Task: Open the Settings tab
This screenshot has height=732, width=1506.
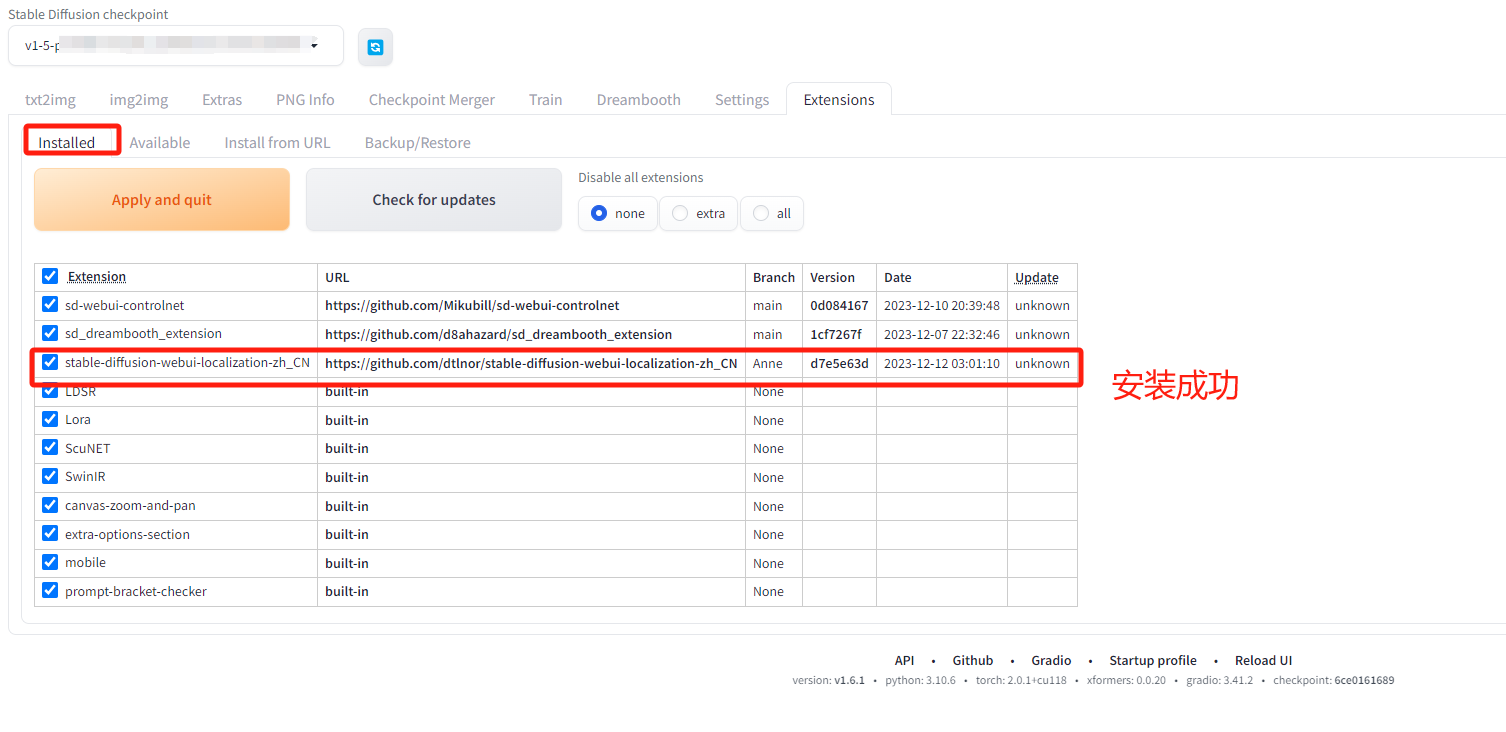Action: coord(742,100)
